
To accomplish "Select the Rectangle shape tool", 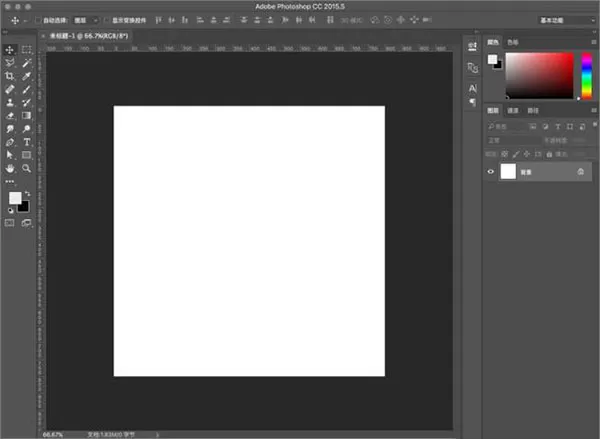I will pos(26,155).
